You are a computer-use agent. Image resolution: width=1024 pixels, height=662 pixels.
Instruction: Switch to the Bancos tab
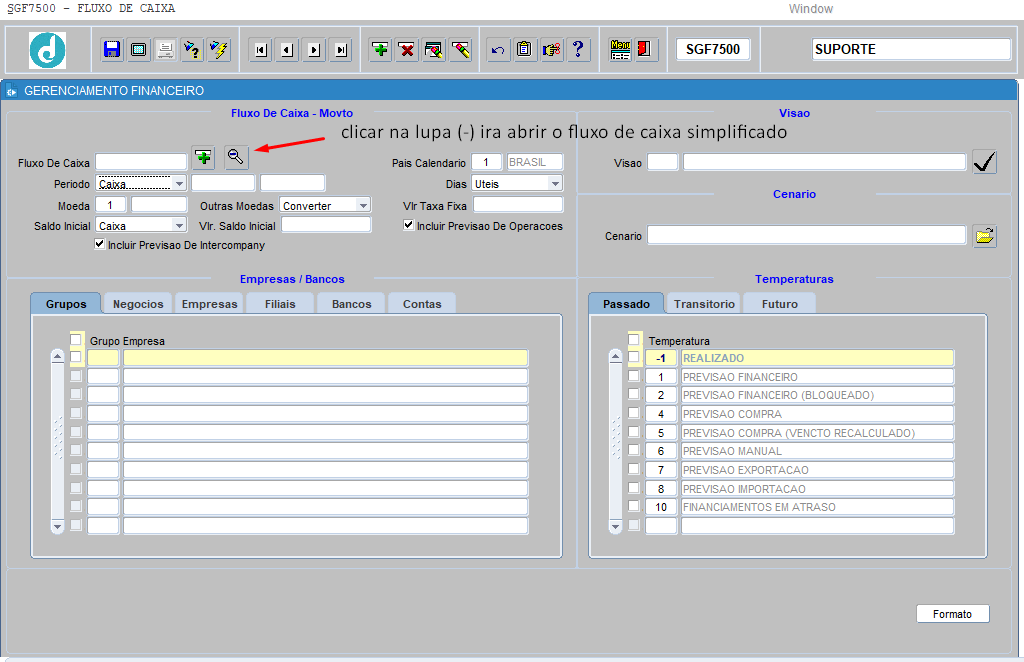(x=351, y=304)
